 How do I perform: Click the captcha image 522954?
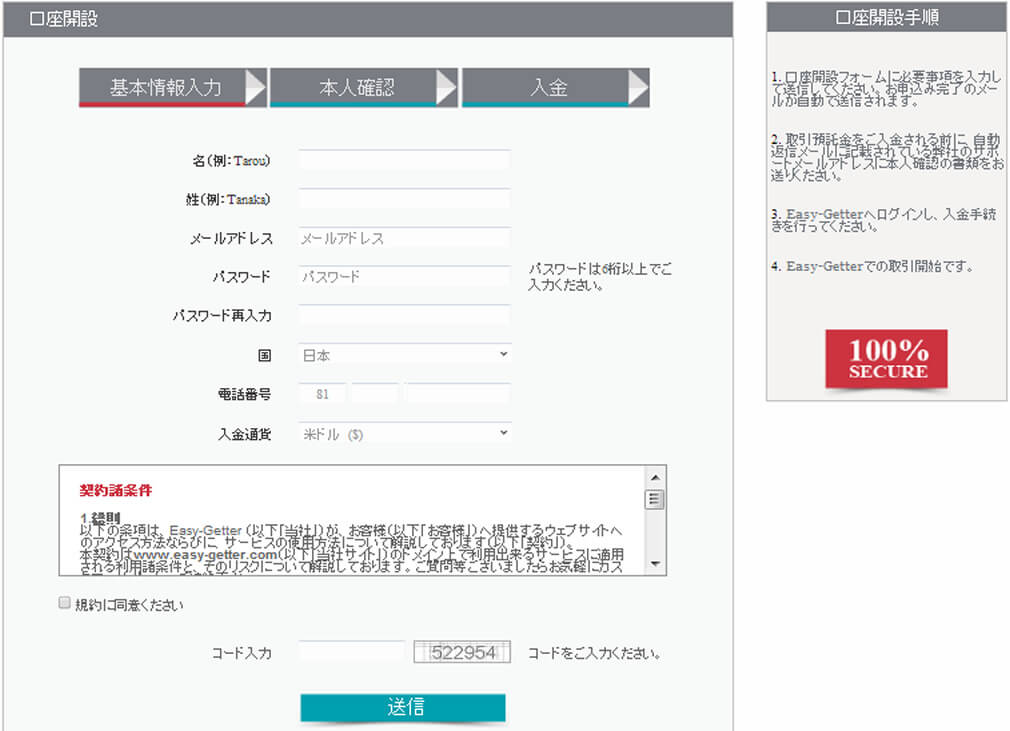(x=462, y=652)
